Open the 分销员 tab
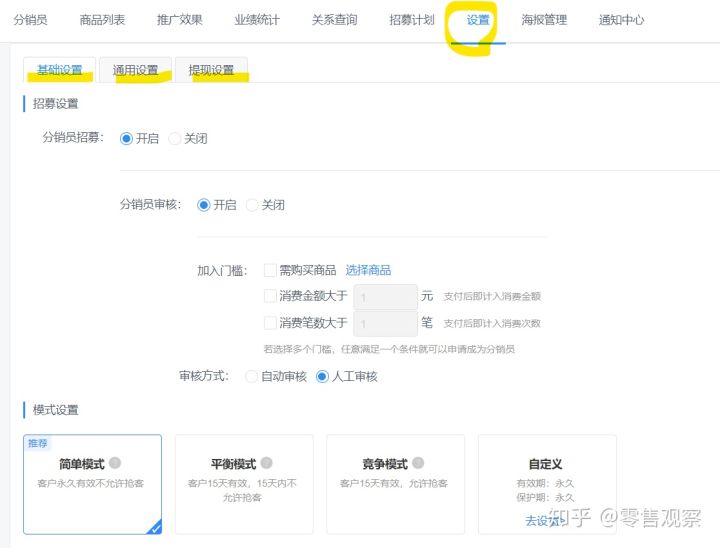720x548 pixels. pos(30,20)
